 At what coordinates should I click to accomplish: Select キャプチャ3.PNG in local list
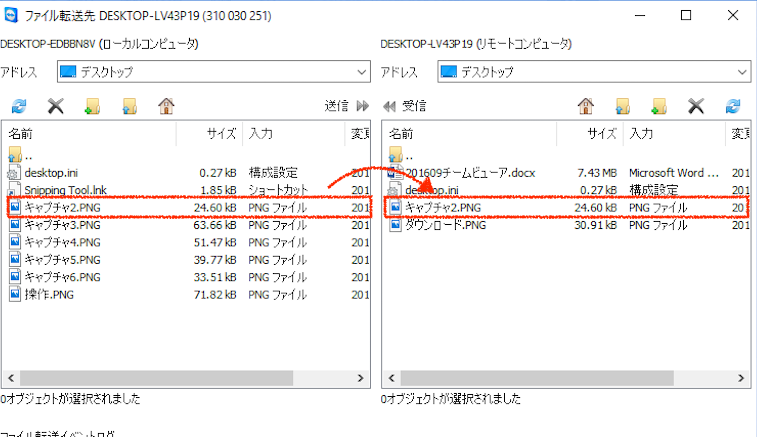[x=62, y=225]
